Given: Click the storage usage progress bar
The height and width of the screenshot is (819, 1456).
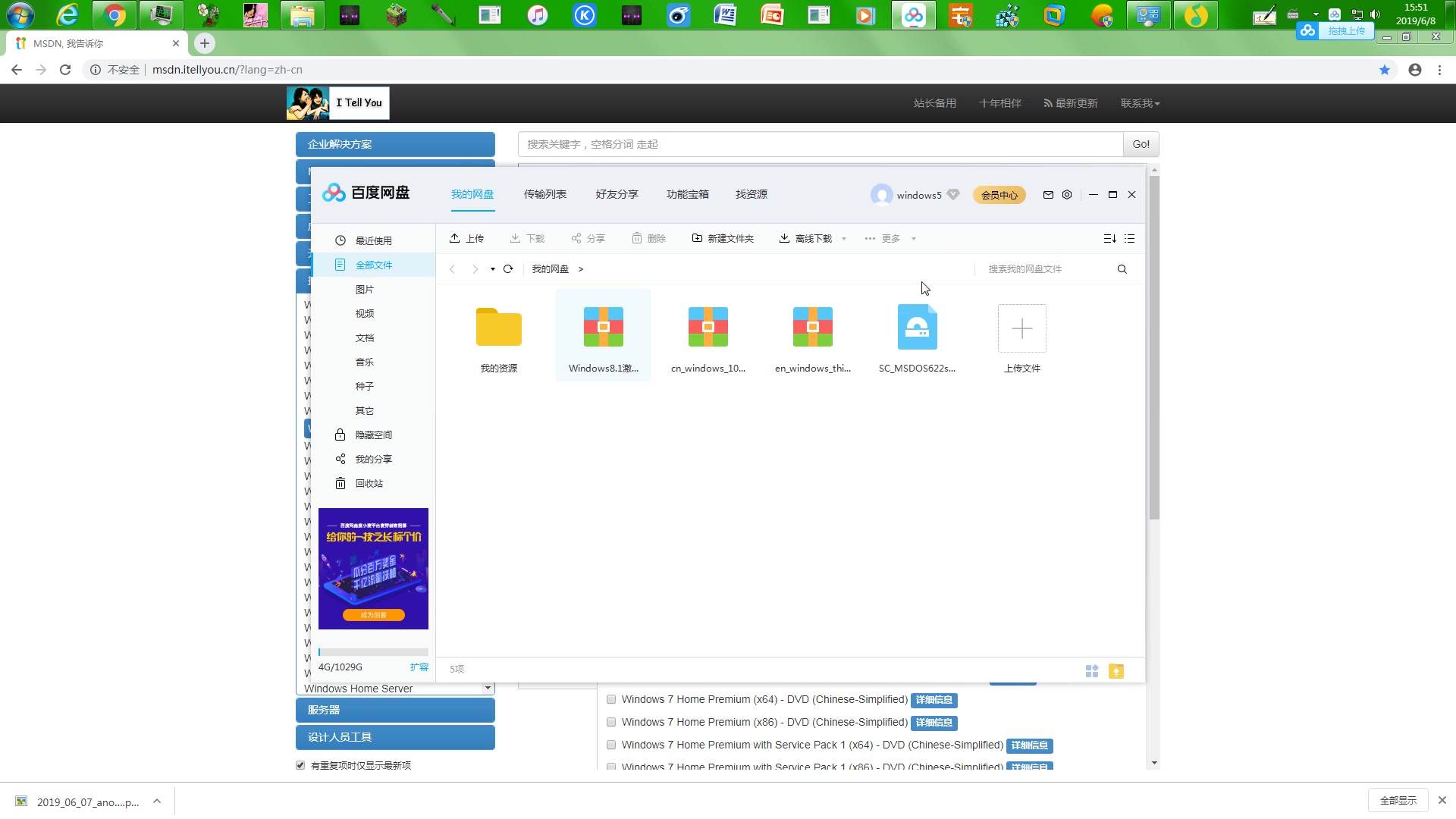Looking at the screenshot, I should coord(373,652).
